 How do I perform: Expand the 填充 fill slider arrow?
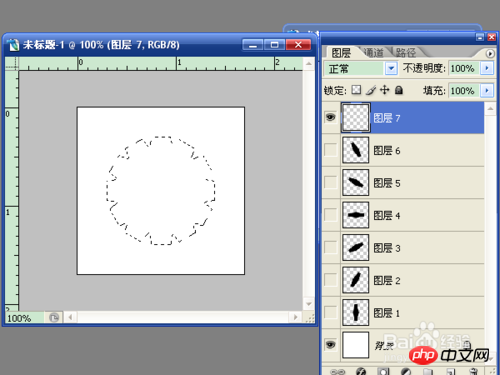487,90
